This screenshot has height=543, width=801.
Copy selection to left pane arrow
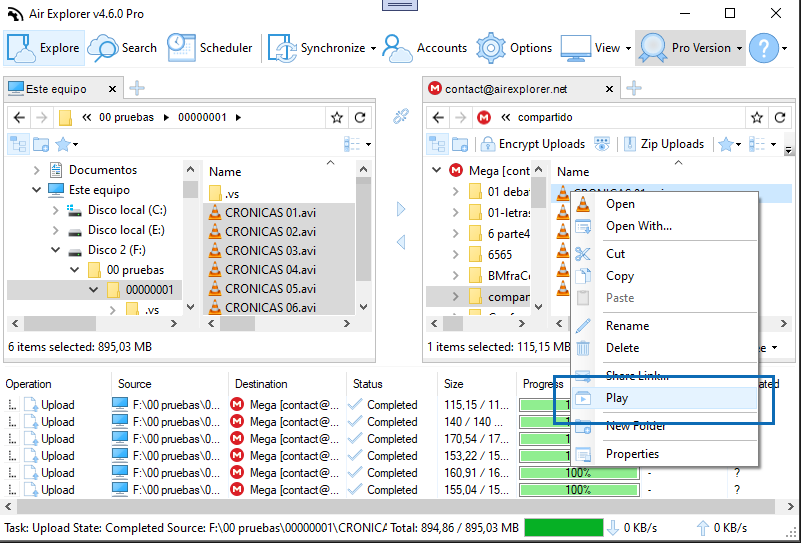(x=401, y=242)
